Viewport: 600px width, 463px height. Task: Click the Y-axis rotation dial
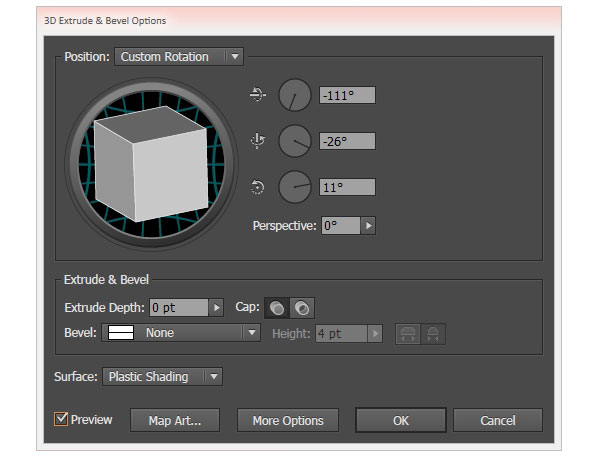(294, 141)
